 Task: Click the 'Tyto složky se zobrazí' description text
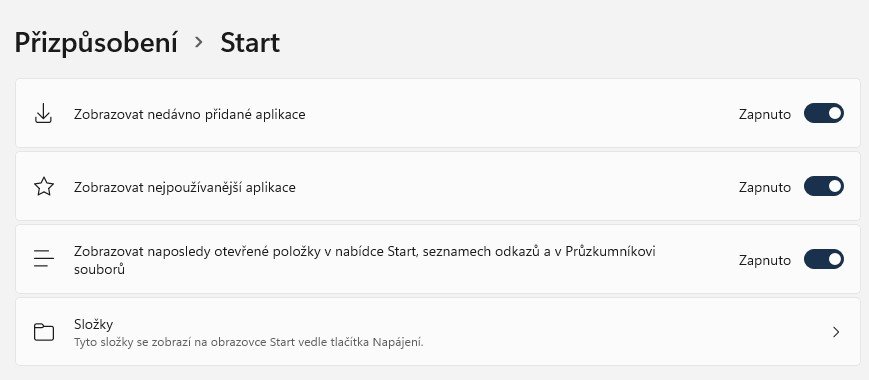pyautogui.click(x=248, y=342)
